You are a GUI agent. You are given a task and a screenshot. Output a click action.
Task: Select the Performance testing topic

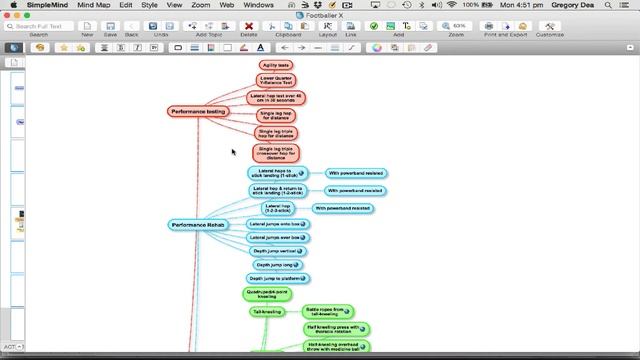click(198, 111)
